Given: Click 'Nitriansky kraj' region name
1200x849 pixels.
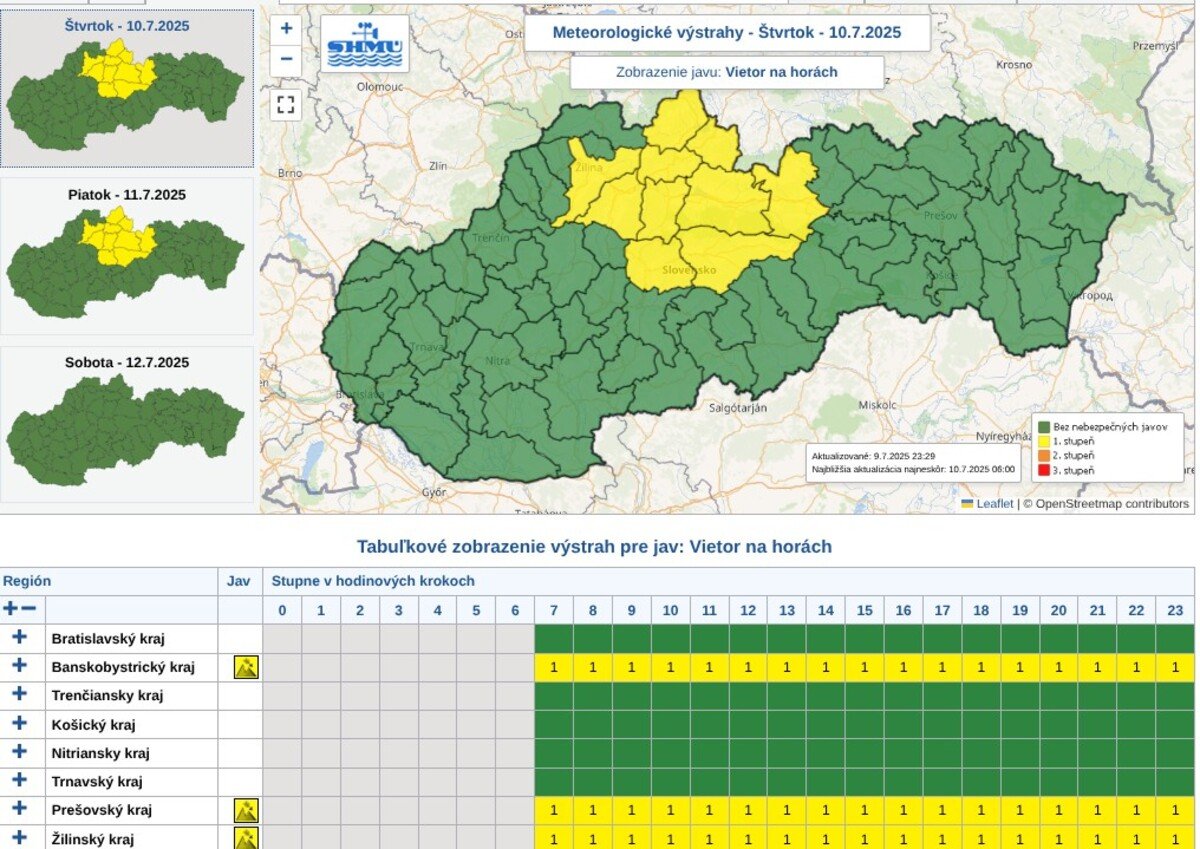Looking at the screenshot, I should [x=101, y=753].
